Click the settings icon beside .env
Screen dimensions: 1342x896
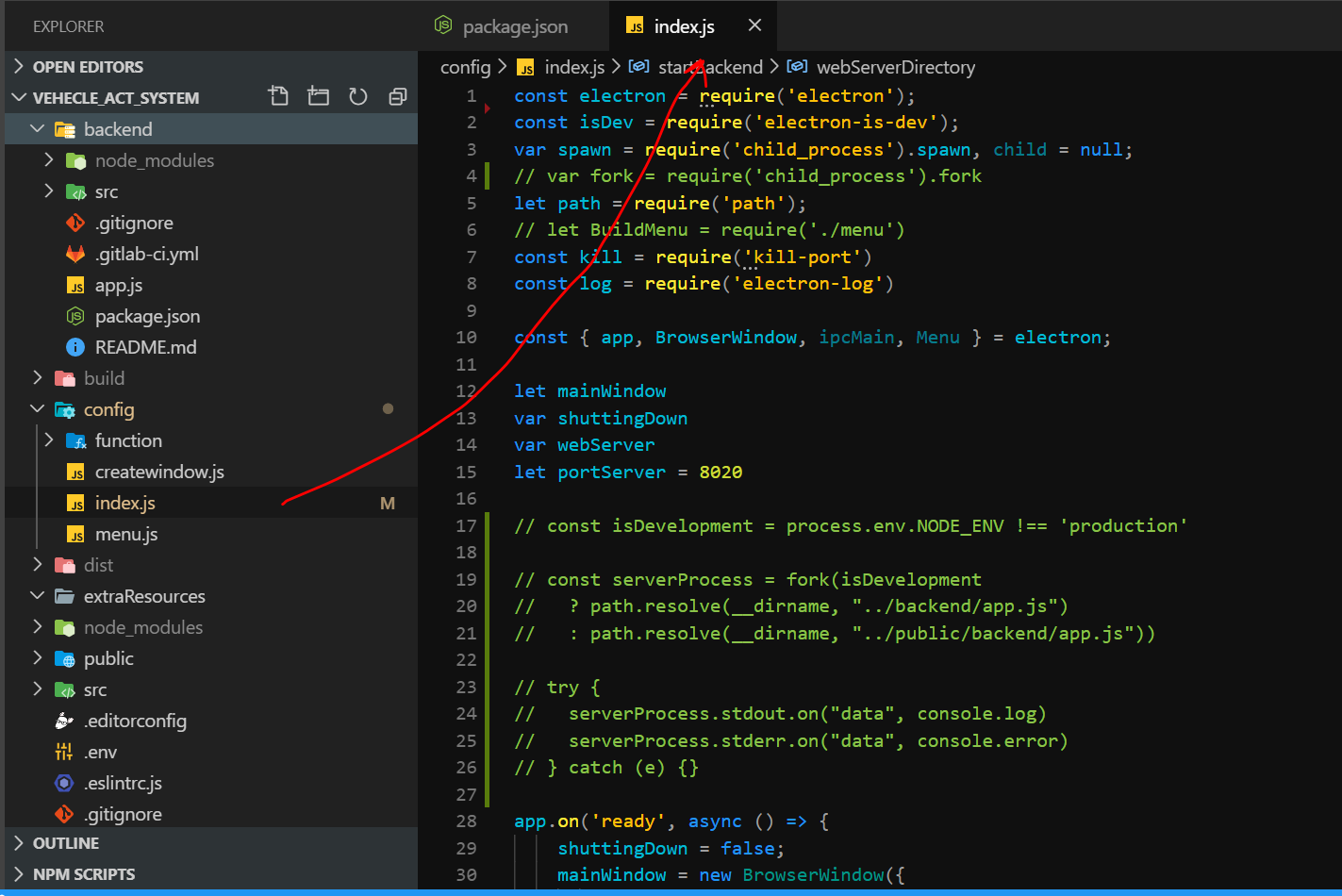click(x=64, y=752)
